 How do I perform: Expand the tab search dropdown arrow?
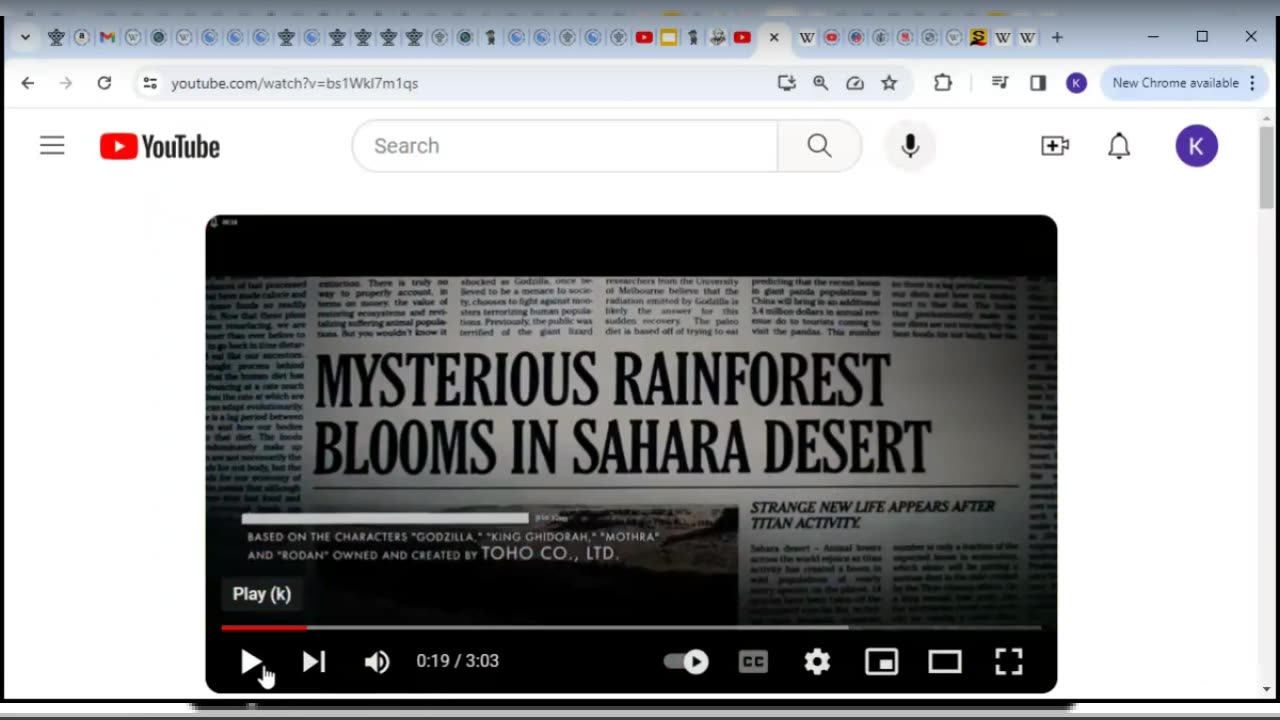coord(25,37)
